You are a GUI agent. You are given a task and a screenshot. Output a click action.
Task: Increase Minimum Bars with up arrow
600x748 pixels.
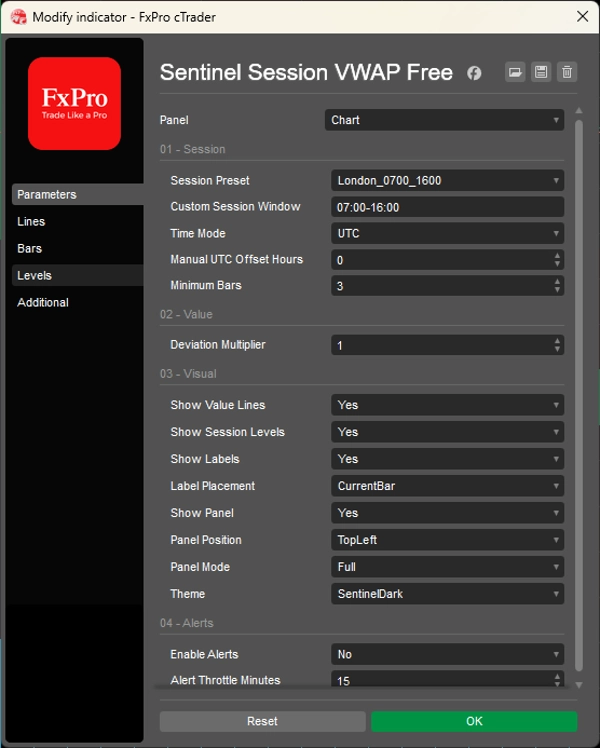coord(557,282)
